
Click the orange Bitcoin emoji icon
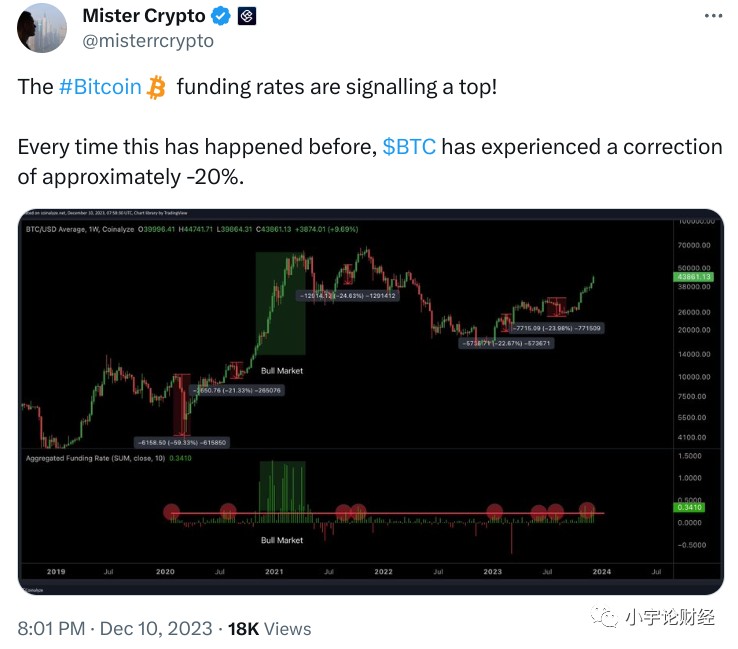click(156, 88)
